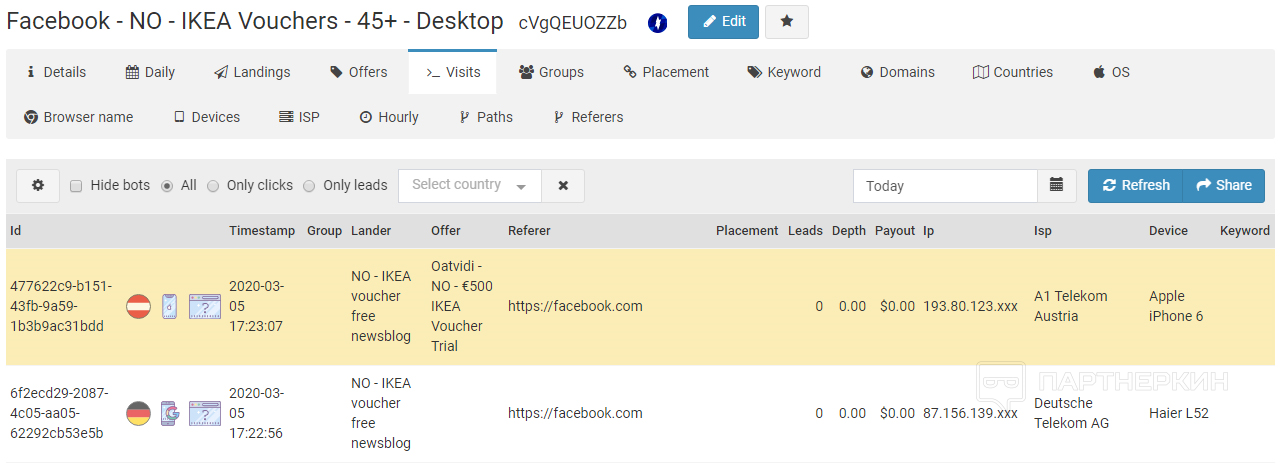Select the Only clicks radio option
Image resolution: width=1280 pixels, height=467 pixels.
coord(213,186)
